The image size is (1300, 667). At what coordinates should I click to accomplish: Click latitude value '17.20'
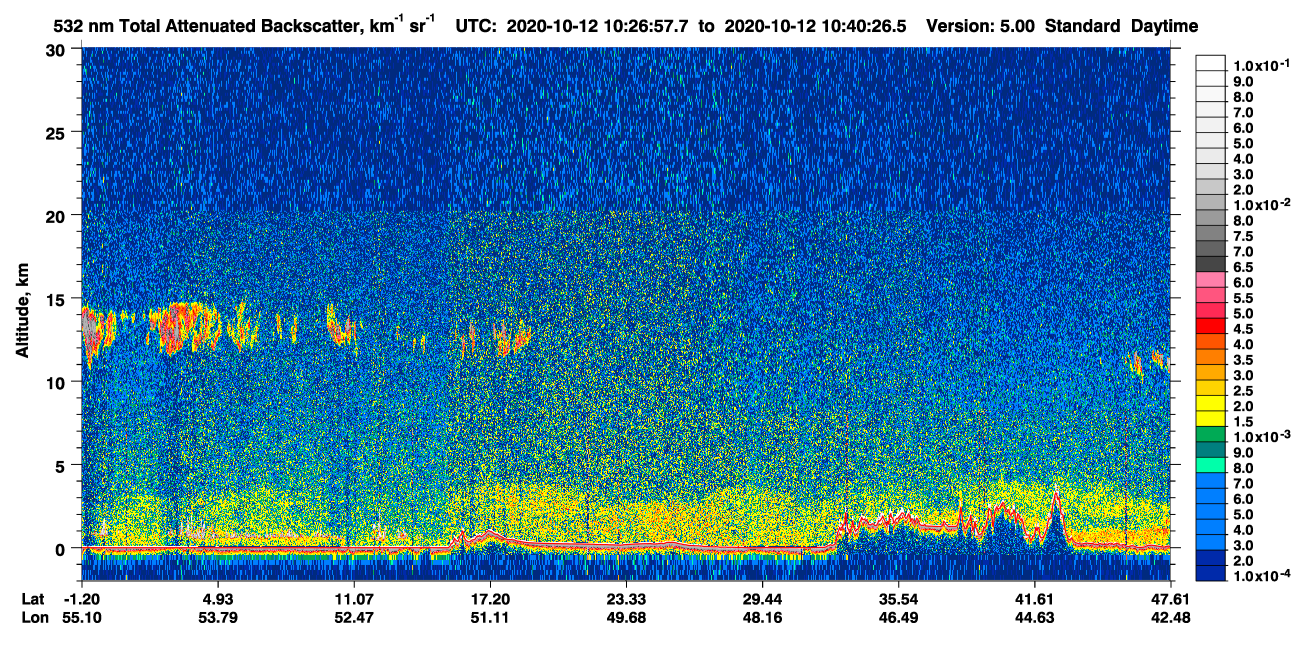coord(489,598)
